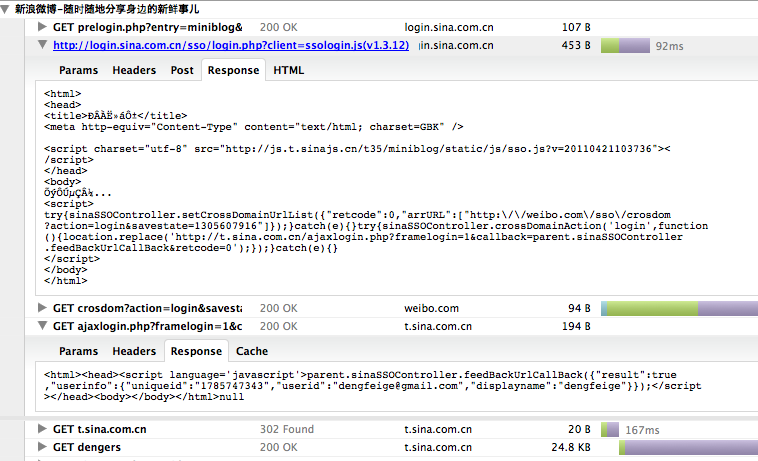Screen dimensions: 758x461
Task: Select Response tab under ajaxlogin.php request
Action: point(196,351)
